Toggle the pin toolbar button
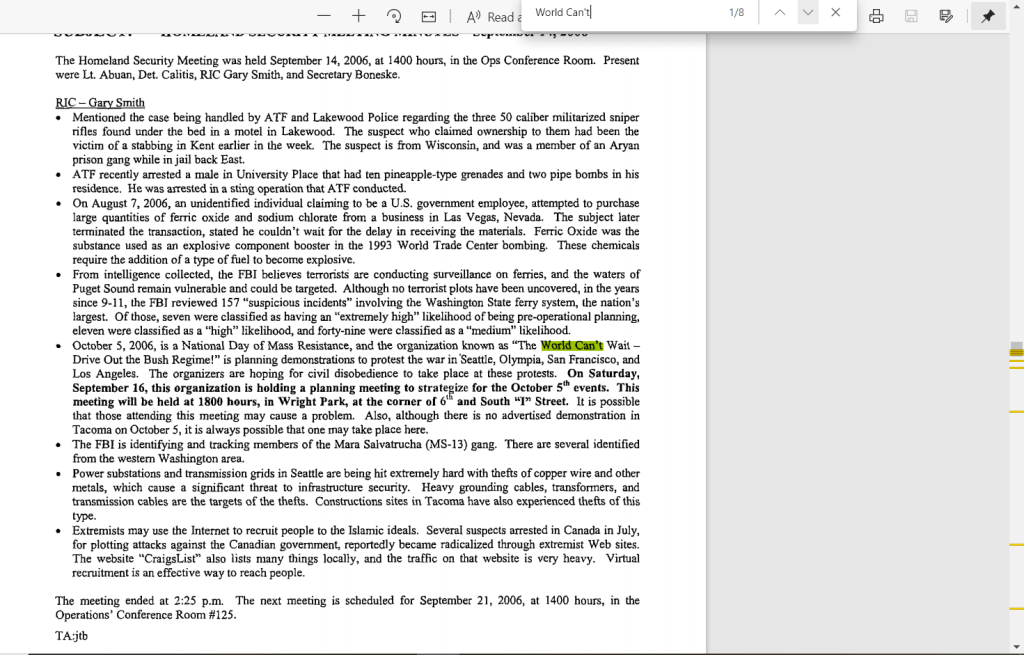 (x=988, y=16)
